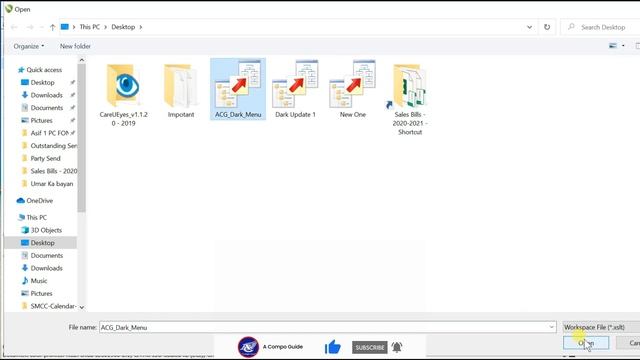Click Desktop in breadcrumb path
The width and height of the screenshot is (640, 360).
click(x=123, y=27)
